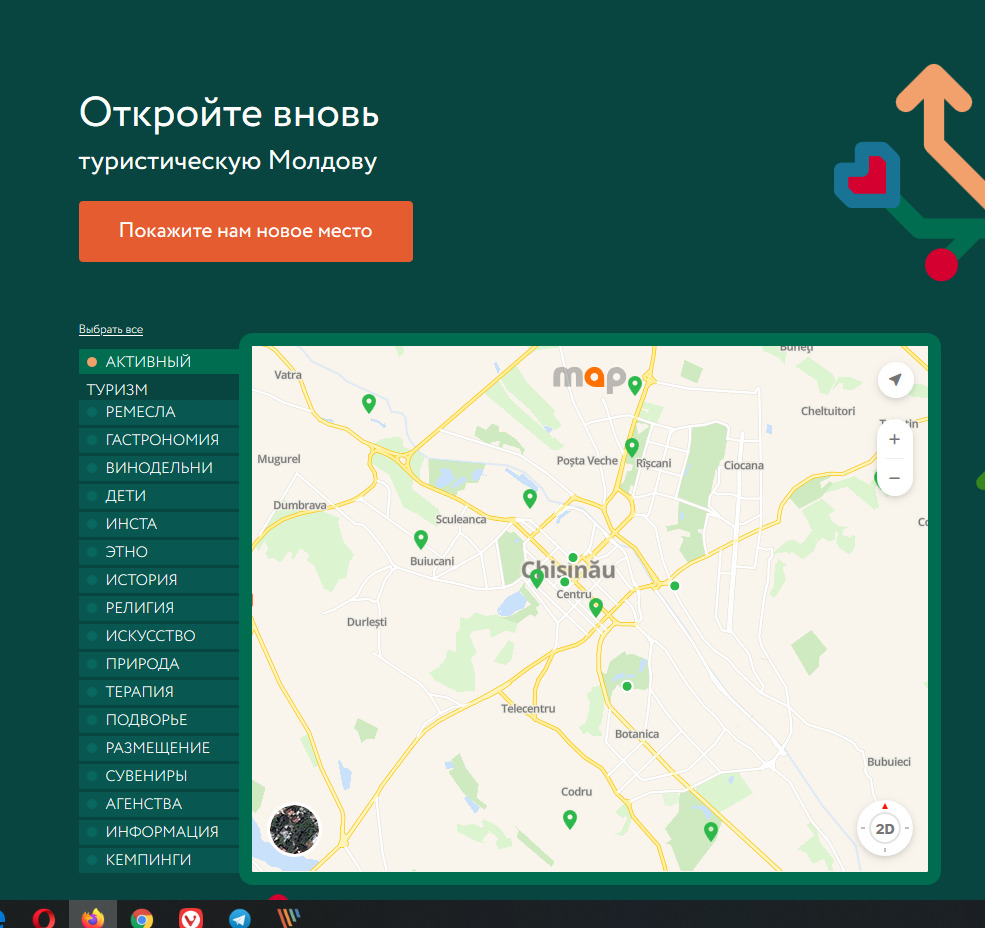985x928 pixels.
Task: Click the 'Покажите нам новое место' button
Action: [246, 231]
